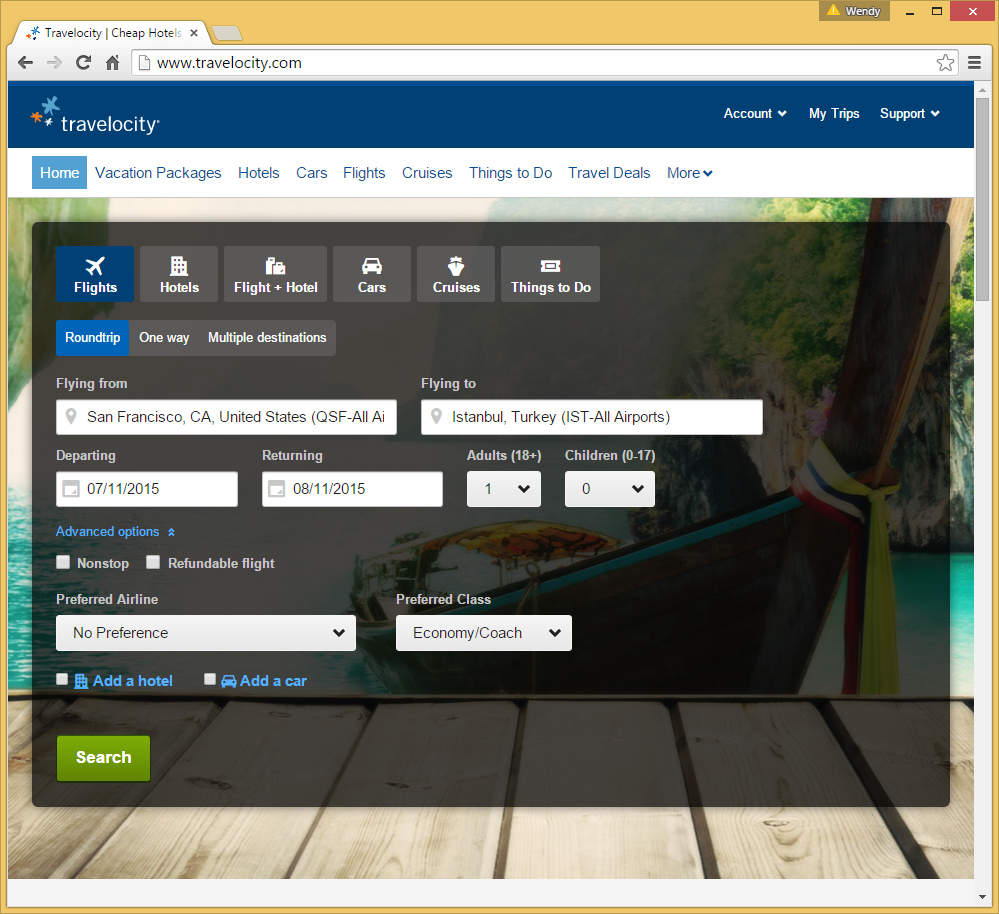Open the Preferred Airline dropdown
The height and width of the screenshot is (914, 999).
[206, 633]
